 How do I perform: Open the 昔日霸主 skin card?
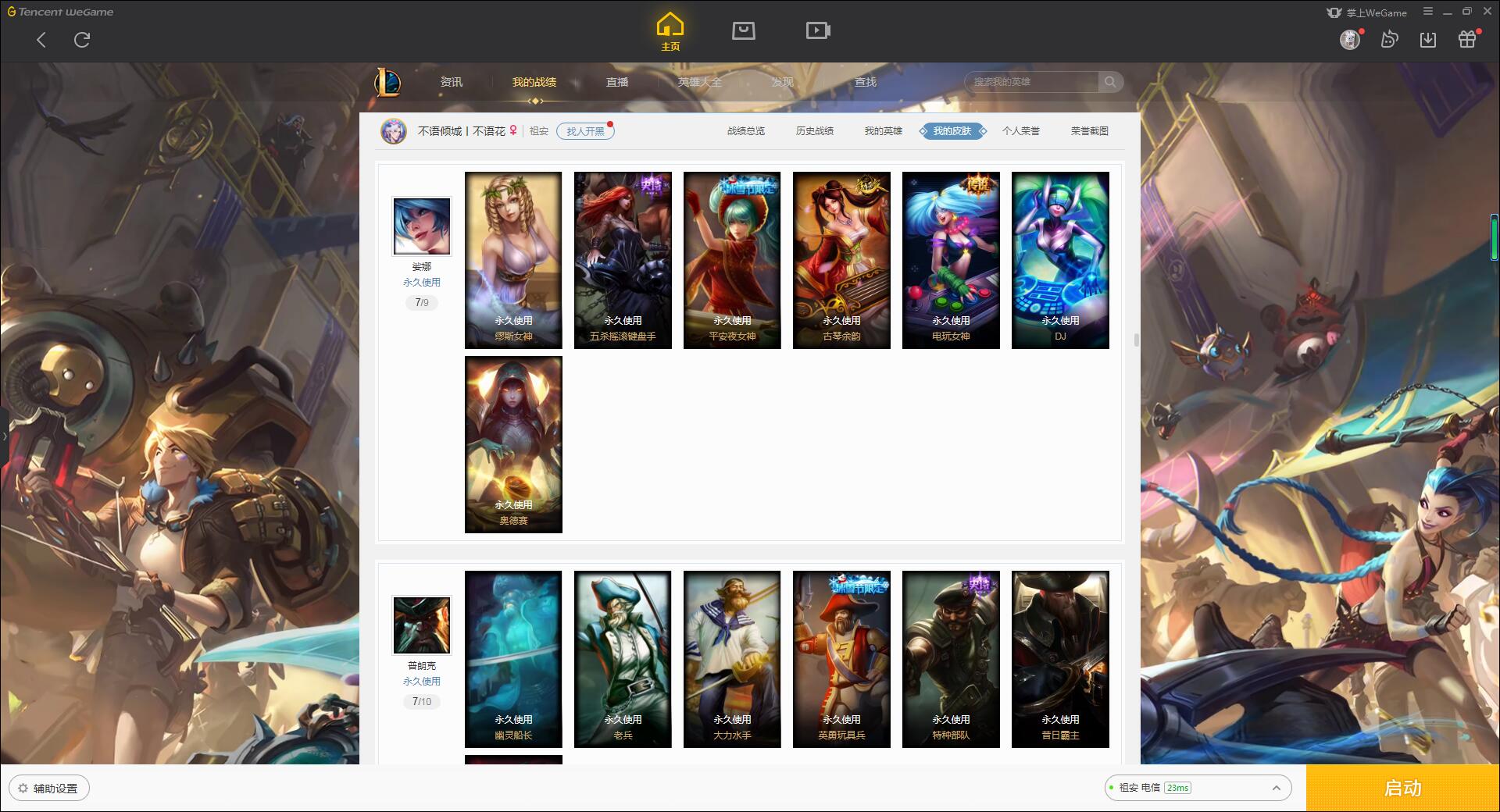coord(1060,659)
